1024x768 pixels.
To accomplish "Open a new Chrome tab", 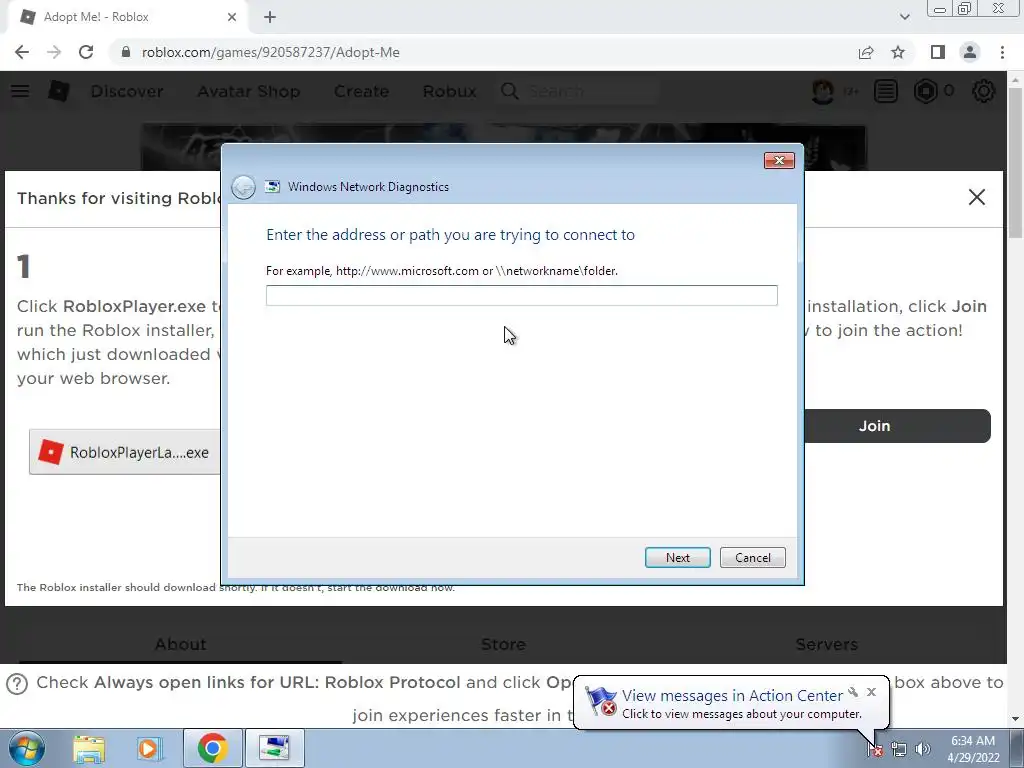I will click(270, 17).
